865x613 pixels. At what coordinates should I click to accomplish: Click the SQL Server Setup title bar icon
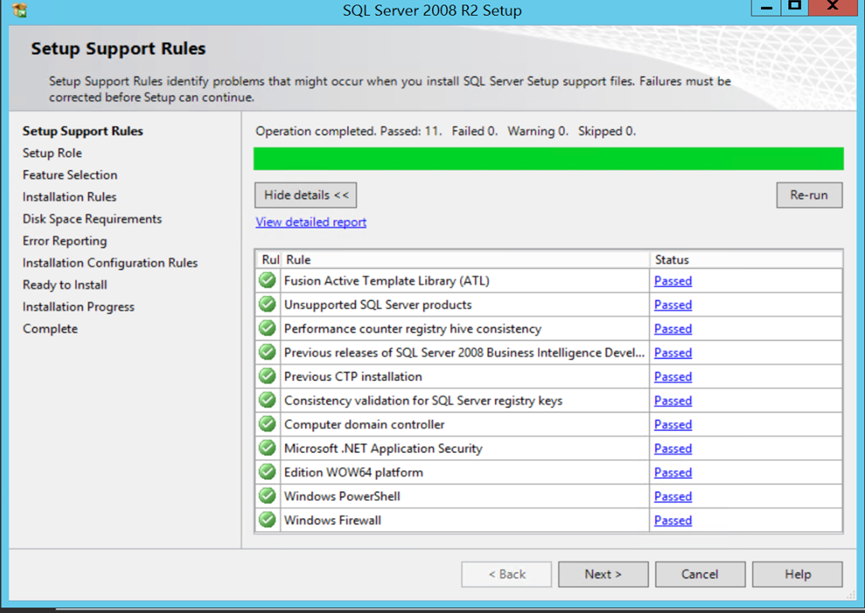coord(19,9)
